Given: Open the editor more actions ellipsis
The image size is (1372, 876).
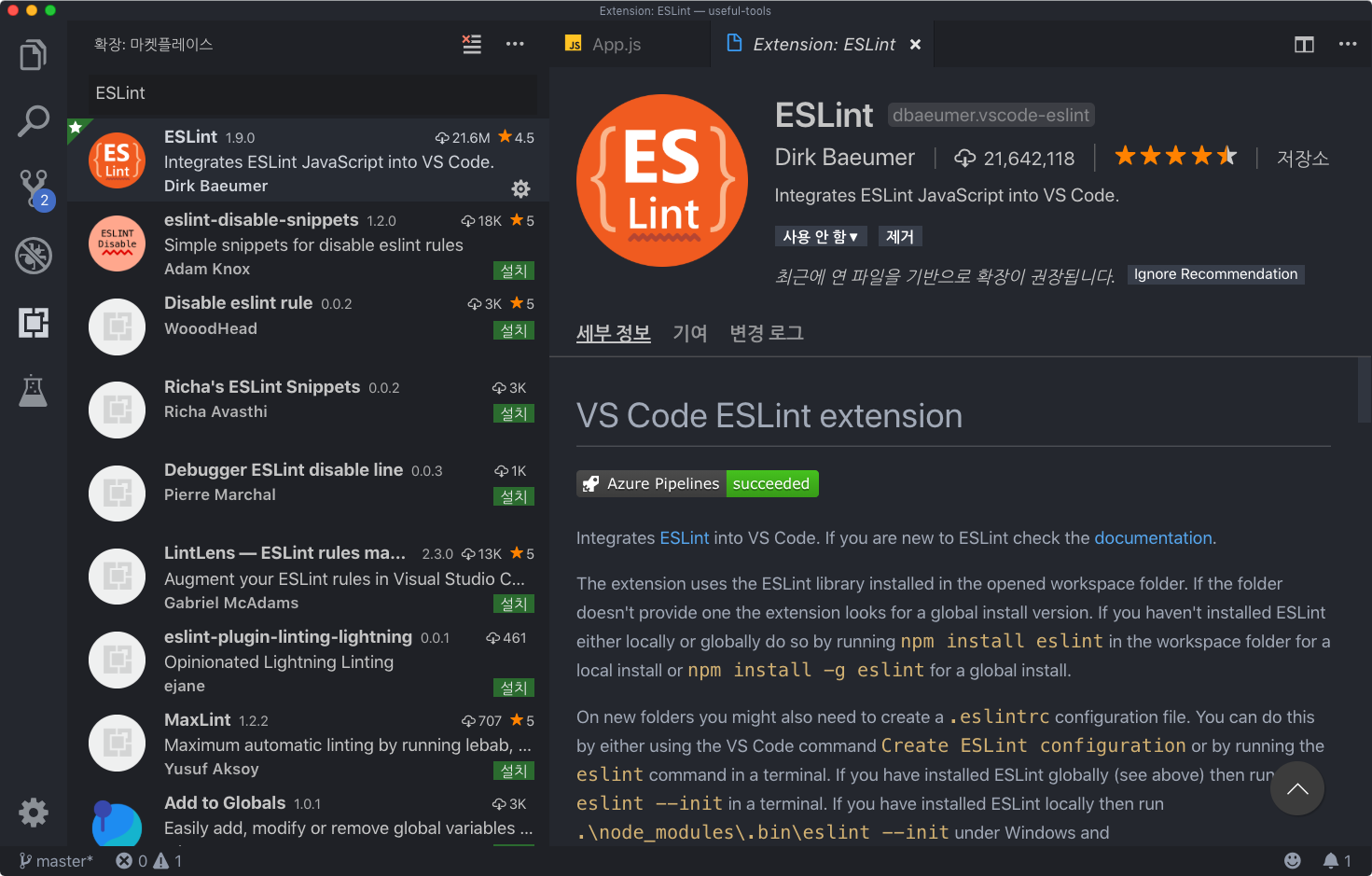Looking at the screenshot, I should [1348, 44].
